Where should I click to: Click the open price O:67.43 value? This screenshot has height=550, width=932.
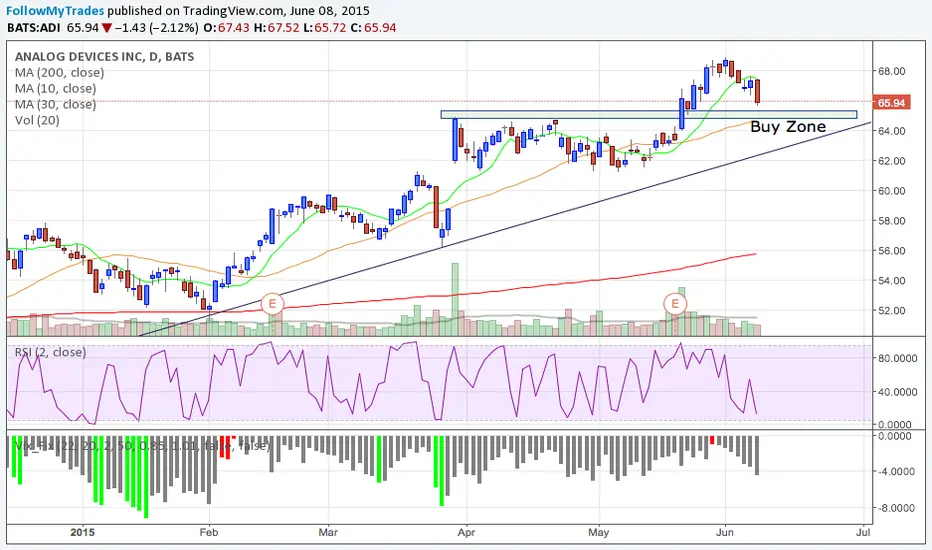tap(226, 28)
